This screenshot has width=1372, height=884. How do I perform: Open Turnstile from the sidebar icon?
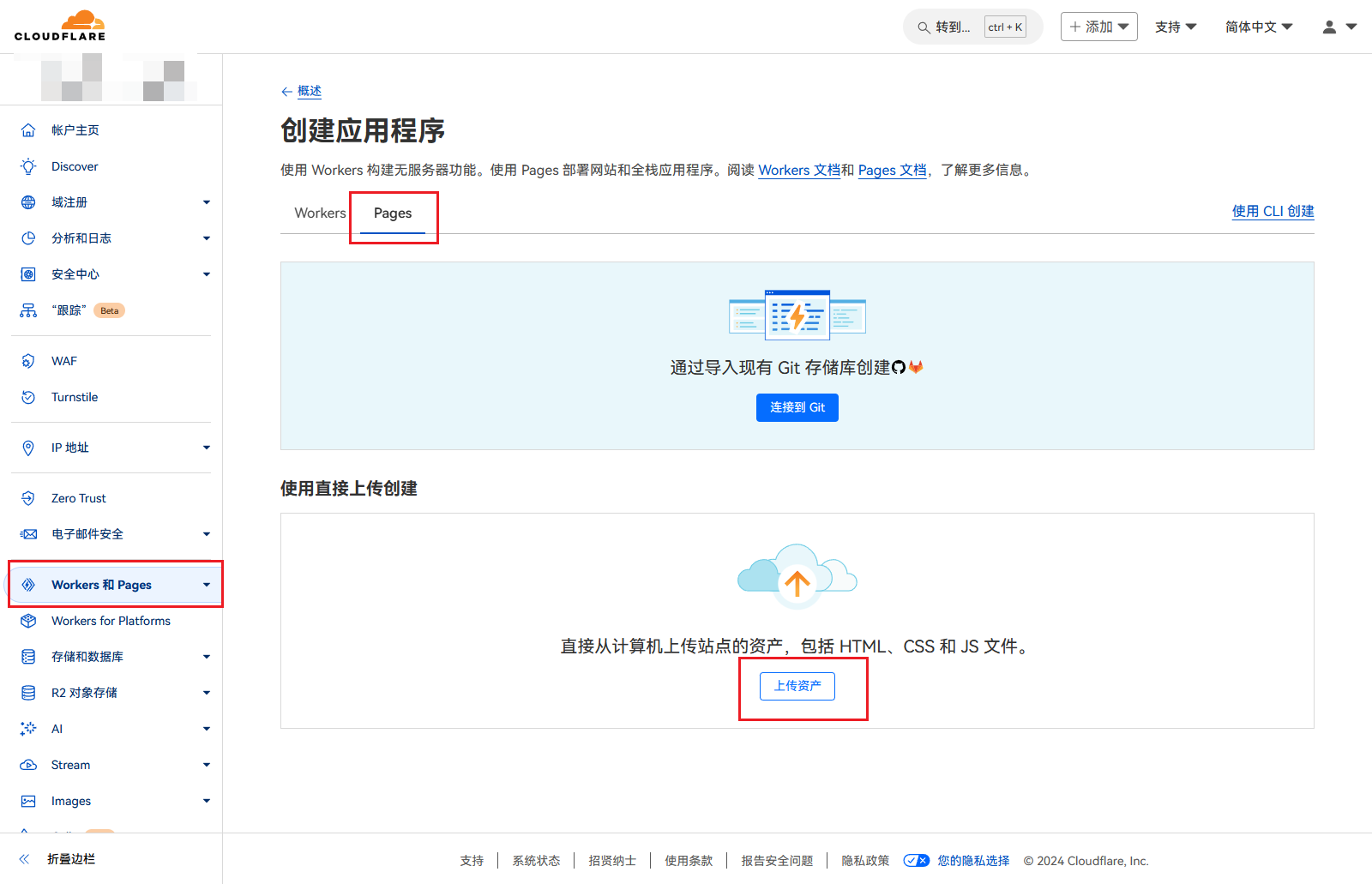28,397
